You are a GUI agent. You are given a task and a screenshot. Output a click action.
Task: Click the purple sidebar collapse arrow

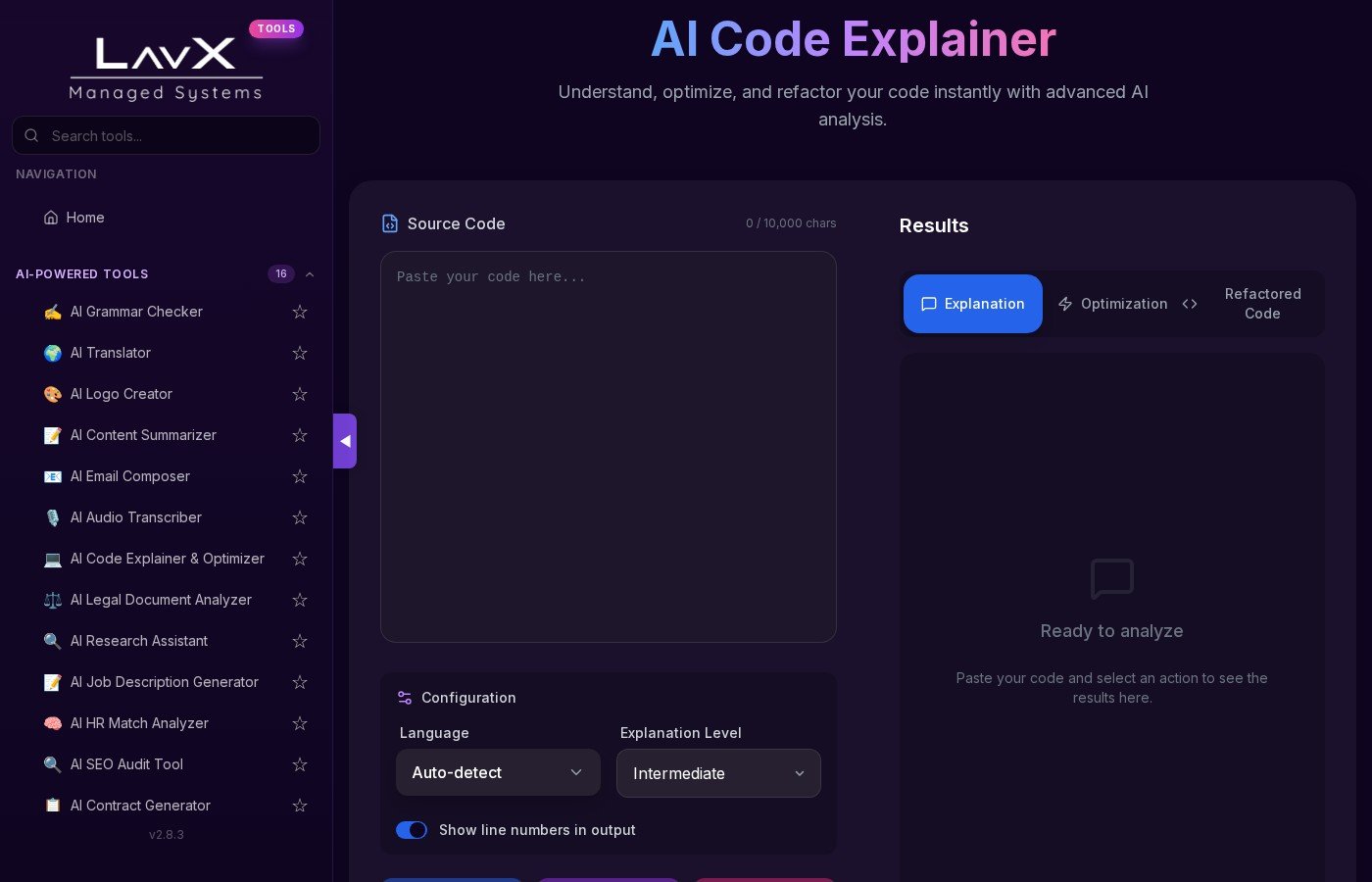[345, 441]
